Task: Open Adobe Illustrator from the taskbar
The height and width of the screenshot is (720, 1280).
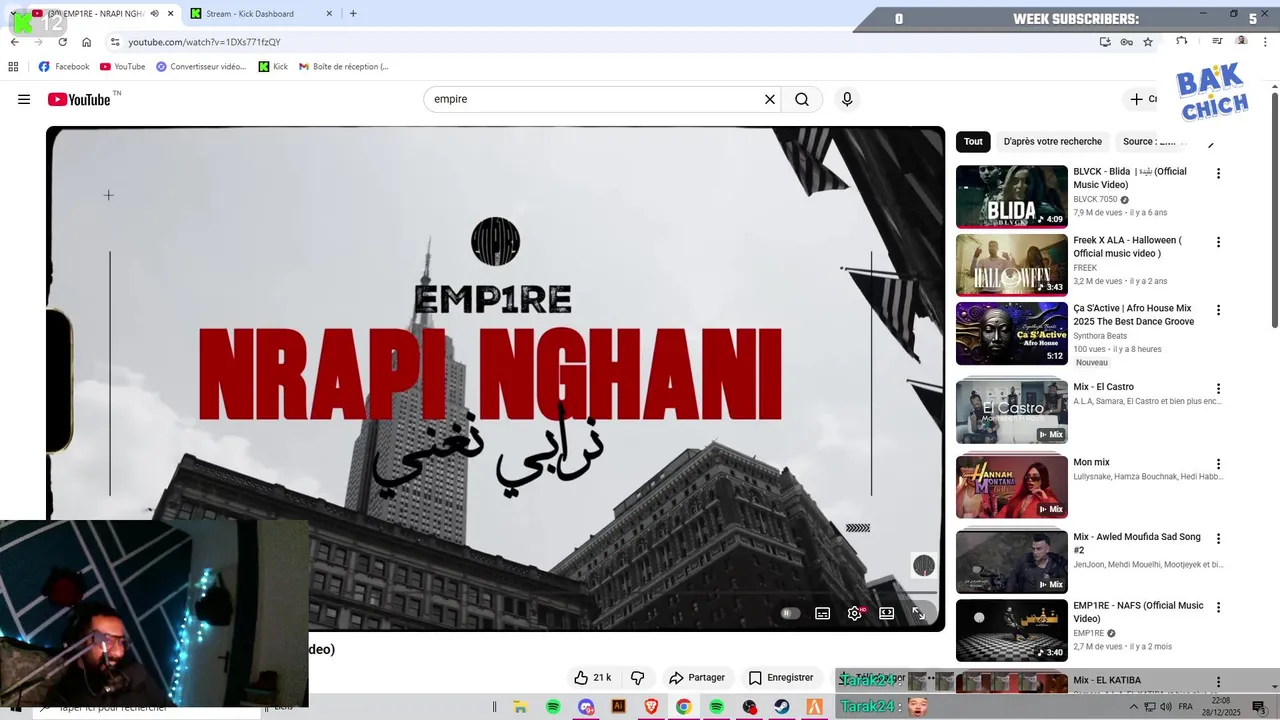Action: [618, 707]
